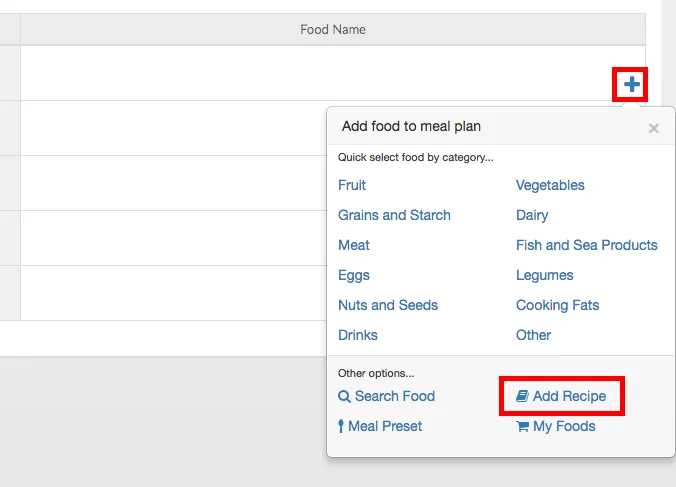Close the Add food popover

[653, 128]
